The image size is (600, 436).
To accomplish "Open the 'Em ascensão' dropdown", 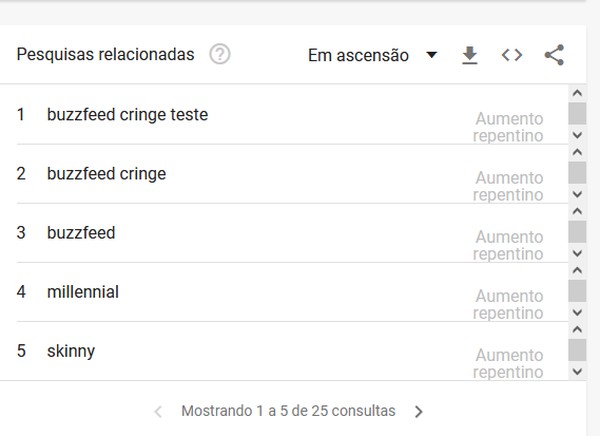I will (372, 56).
